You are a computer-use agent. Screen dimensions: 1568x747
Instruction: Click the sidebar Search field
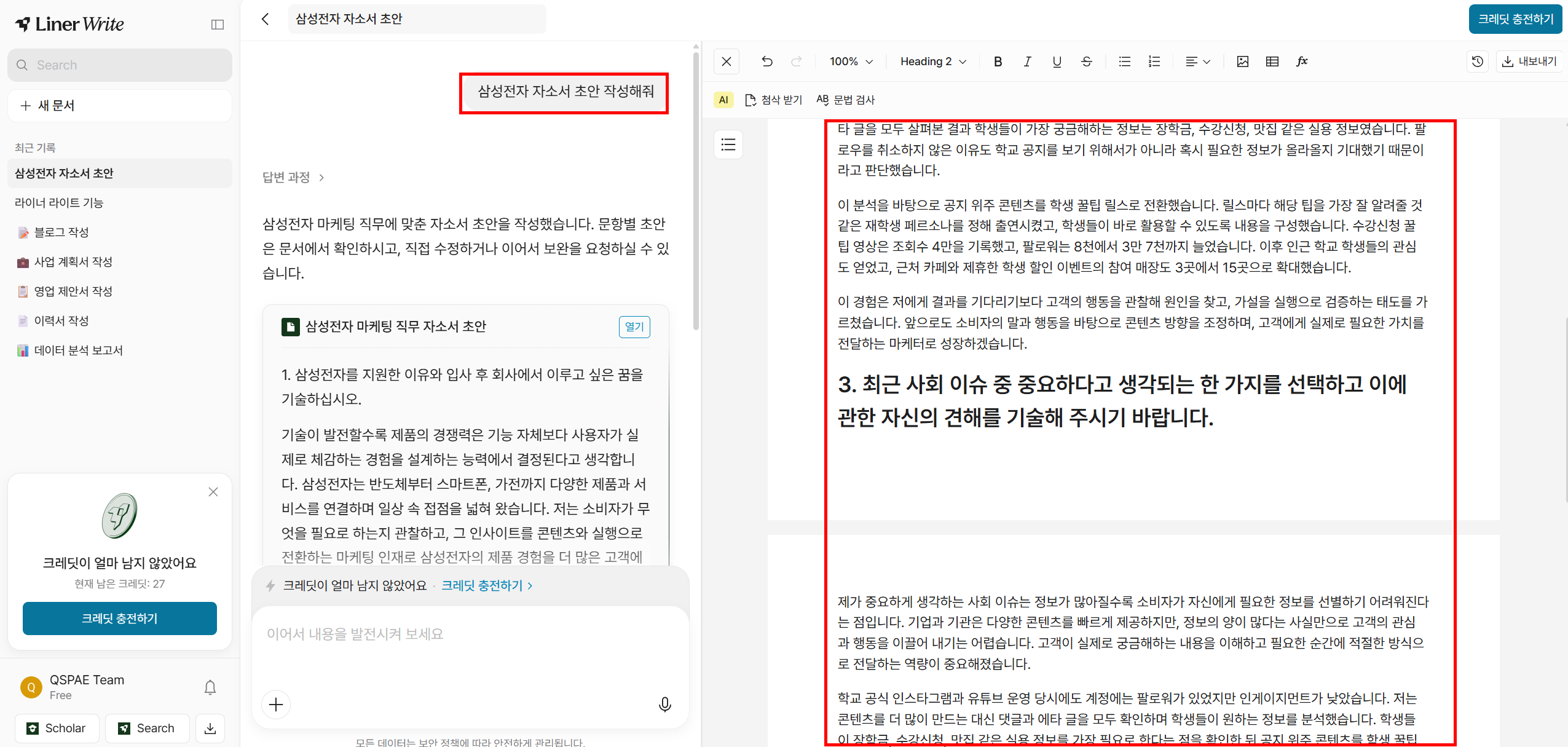[120, 65]
